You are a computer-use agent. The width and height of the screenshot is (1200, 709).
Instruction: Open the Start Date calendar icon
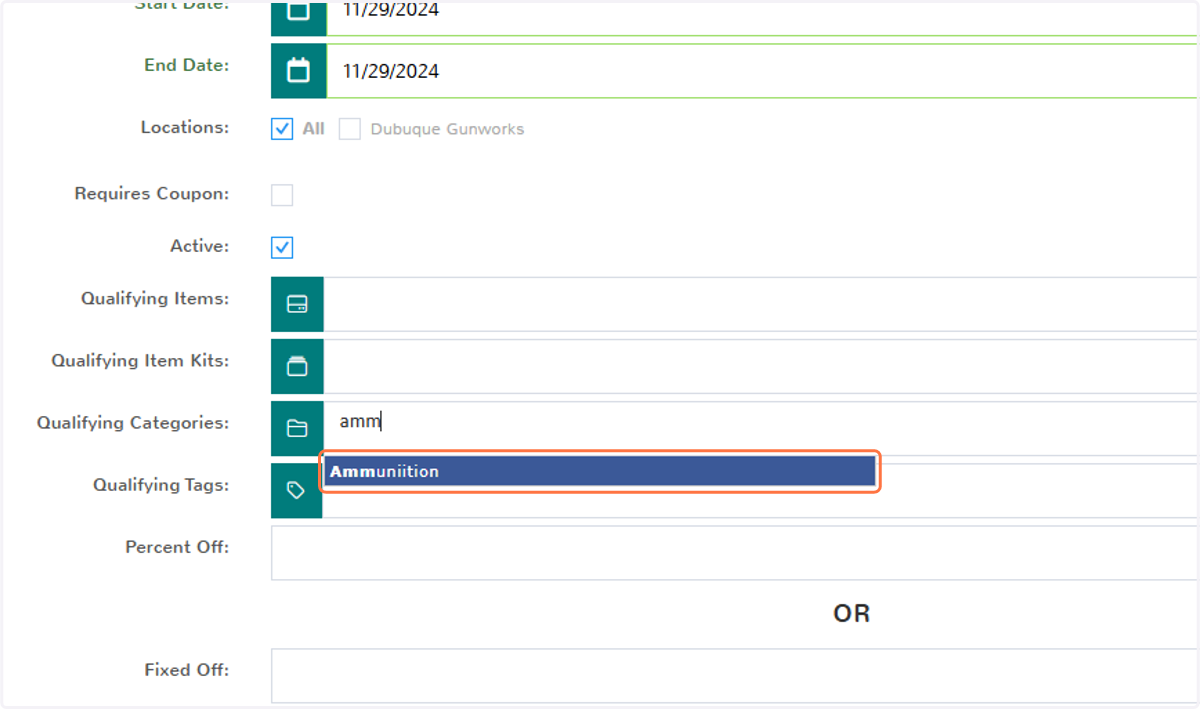point(298,17)
